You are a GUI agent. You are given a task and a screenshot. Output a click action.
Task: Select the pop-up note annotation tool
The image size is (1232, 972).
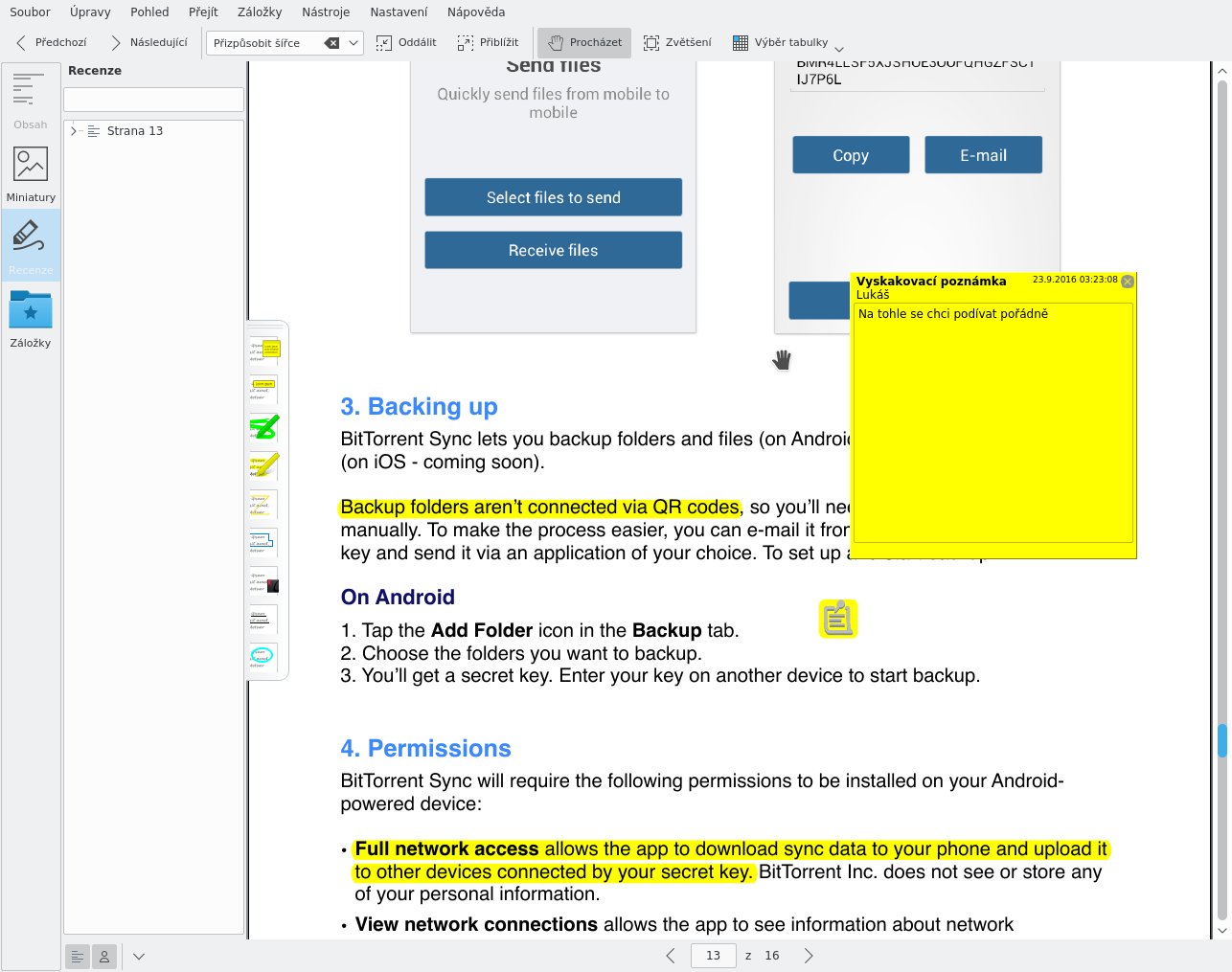point(263,350)
